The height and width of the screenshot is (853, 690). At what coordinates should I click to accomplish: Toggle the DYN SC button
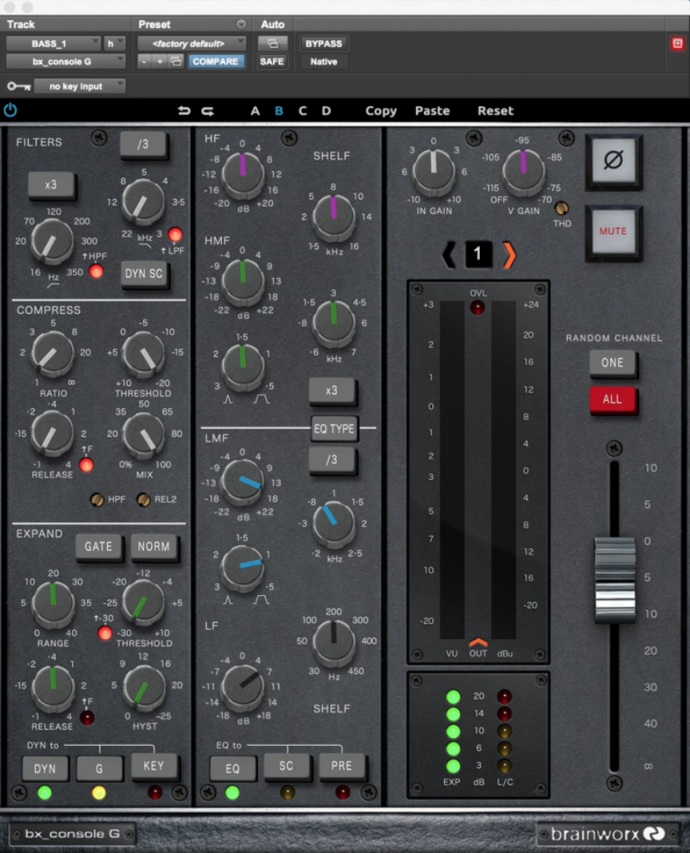(x=144, y=274)
